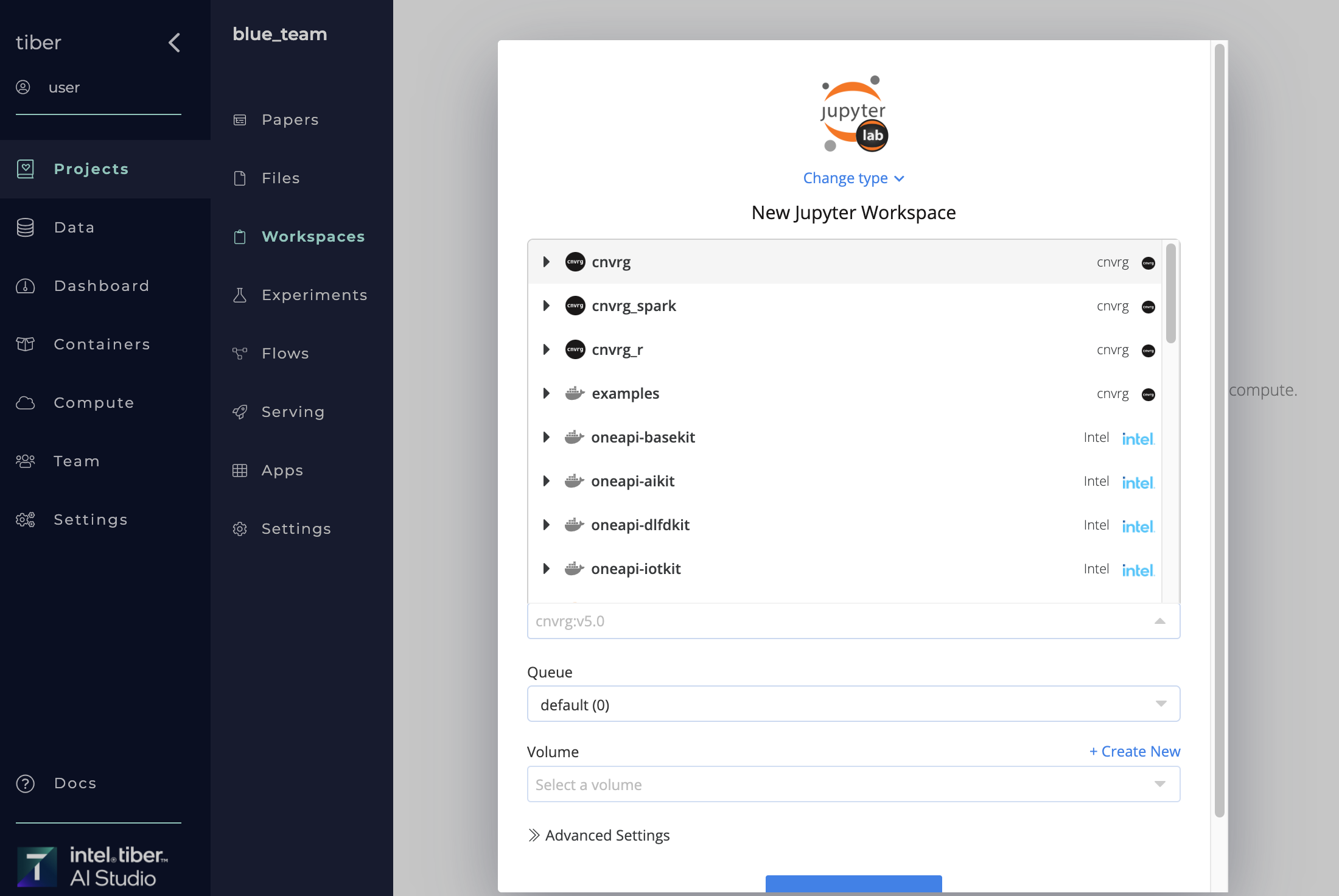Viewport: 1339px width, 896px height.
Task: Click the Papers icon in project menu
Action: (240, 120)
